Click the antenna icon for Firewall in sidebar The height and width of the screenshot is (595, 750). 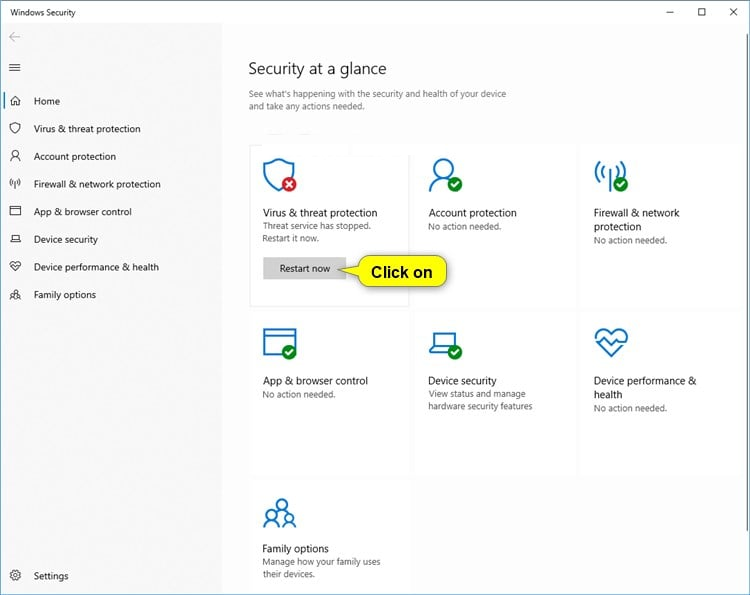[x=15, y=184]
